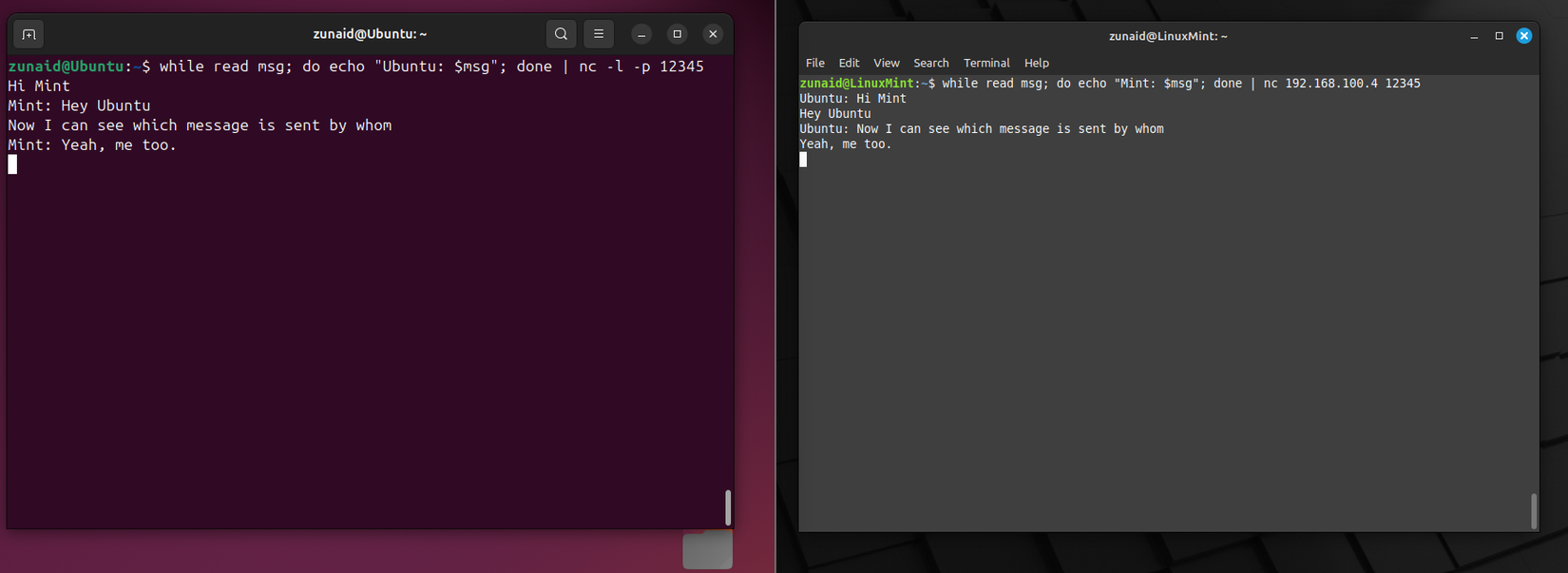Click 'zunaid@LinuxMint: ~' window title
The image size is (1568, 573).
coord(1168,36)
